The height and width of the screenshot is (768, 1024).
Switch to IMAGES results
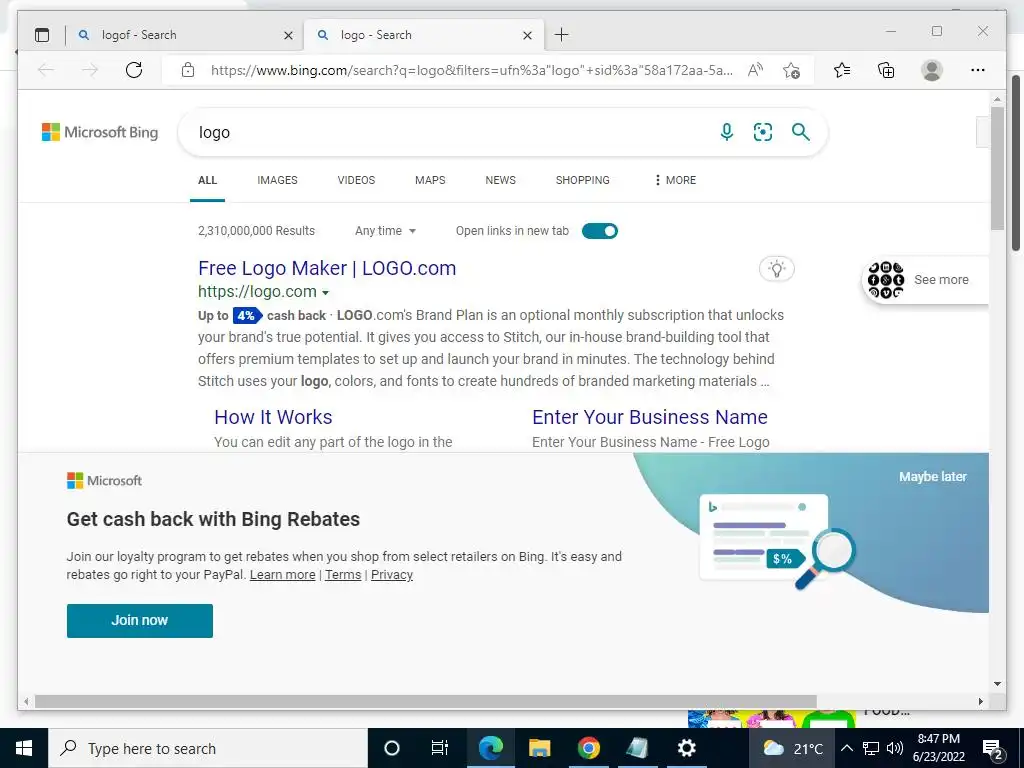click(x=277, y=180)
